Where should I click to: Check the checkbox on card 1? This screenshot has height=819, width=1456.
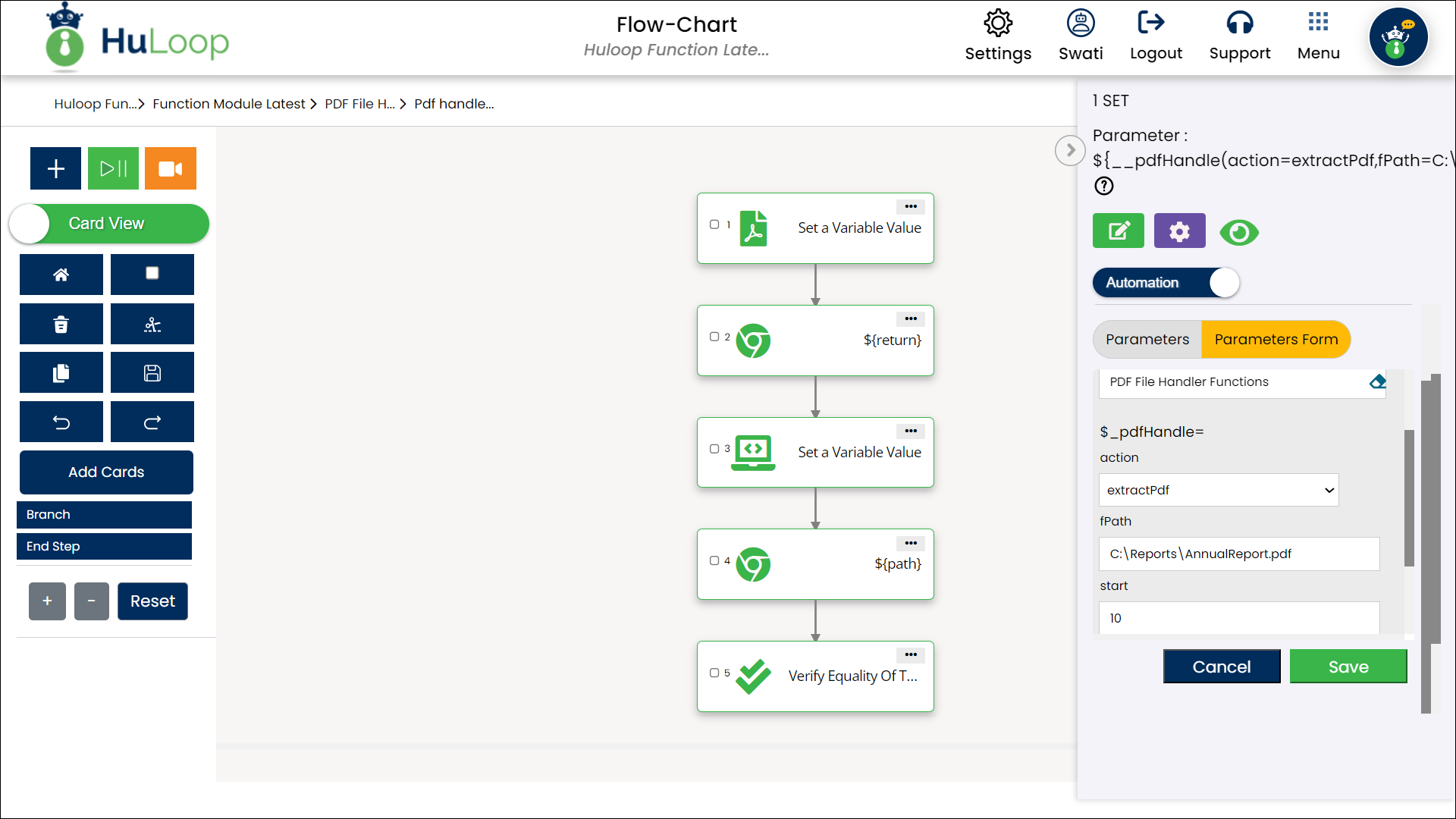(714, 224)
